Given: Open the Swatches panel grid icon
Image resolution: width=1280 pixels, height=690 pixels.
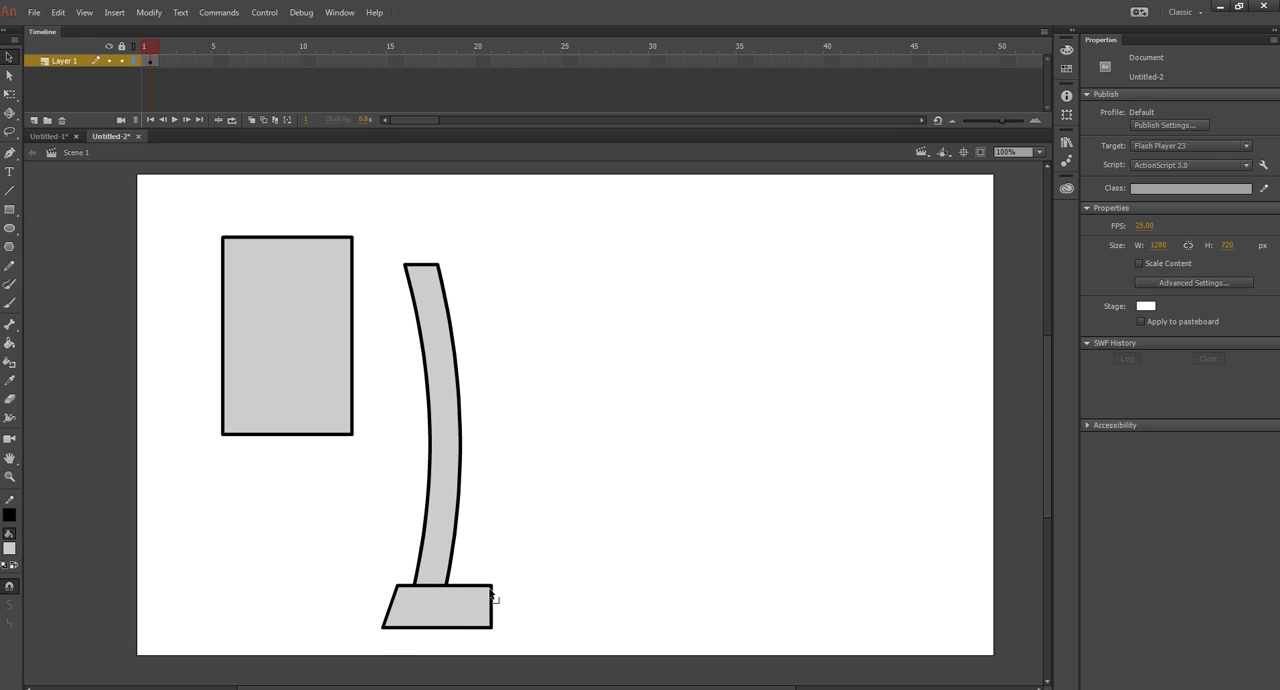Looking at the screenshot, I should [x=1067, y=69].
